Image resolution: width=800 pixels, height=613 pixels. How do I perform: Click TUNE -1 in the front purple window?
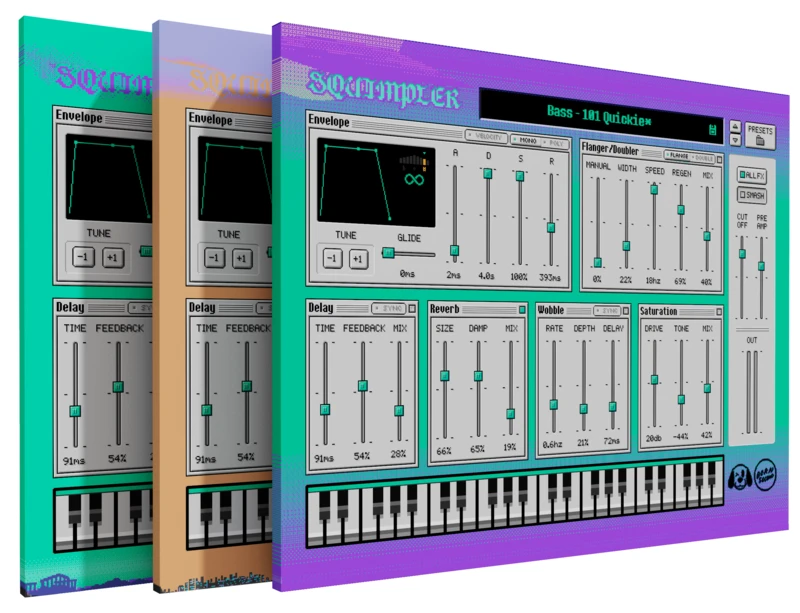click(332, 258)
